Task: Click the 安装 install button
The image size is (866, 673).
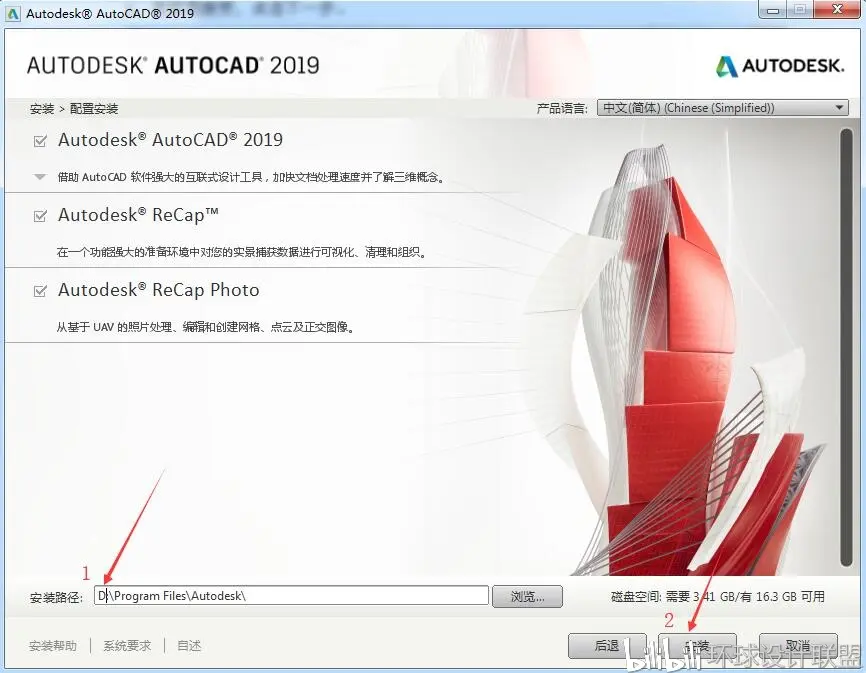Action: tap(697, 645)
